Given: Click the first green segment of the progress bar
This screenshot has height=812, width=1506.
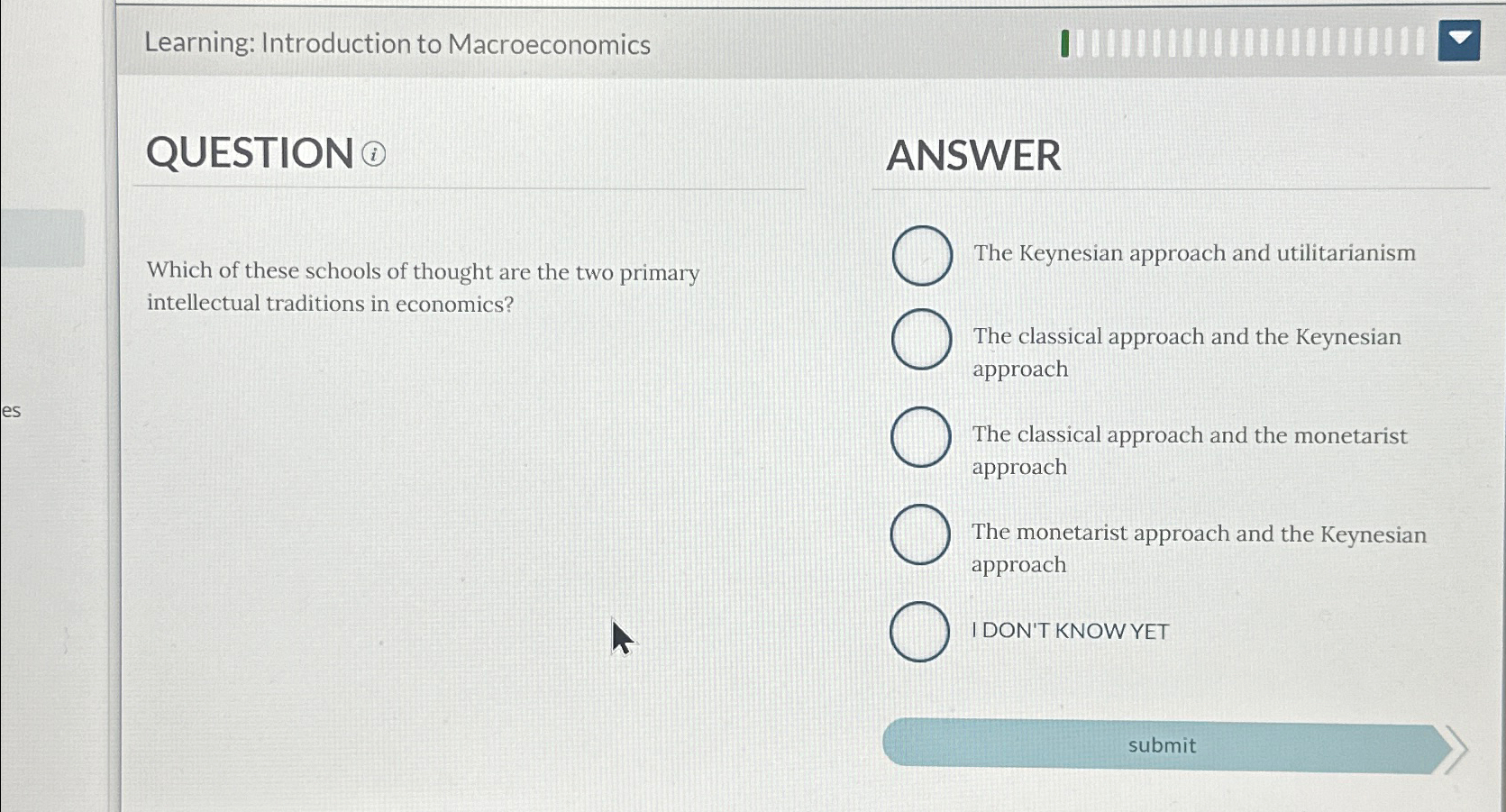Looking at the screenshot, I should pos(1065,41).
